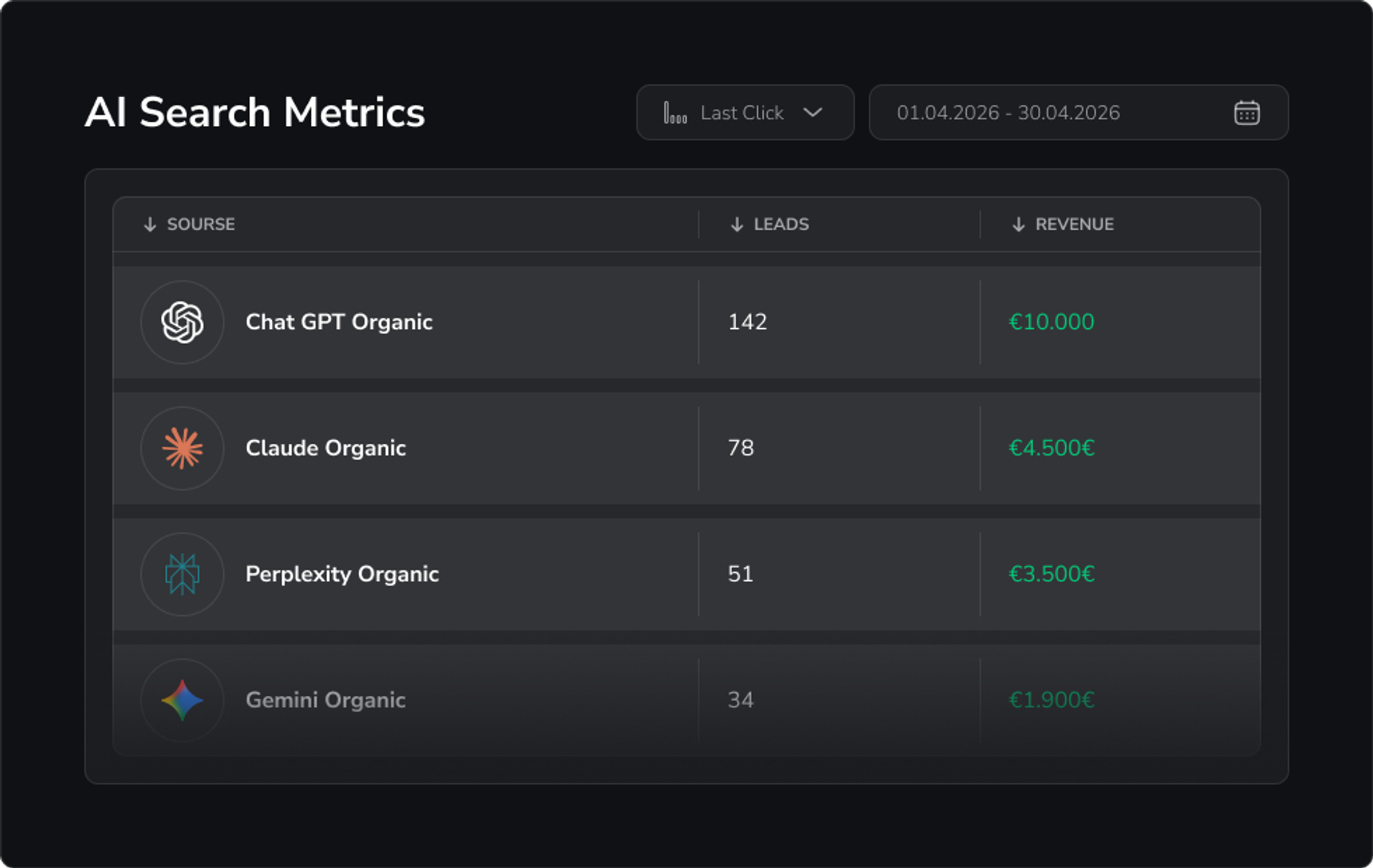Click the €3.500€ revenue value
Image resolution: width=1373 pixels, height=868 pixels.
click(1051, 574)
